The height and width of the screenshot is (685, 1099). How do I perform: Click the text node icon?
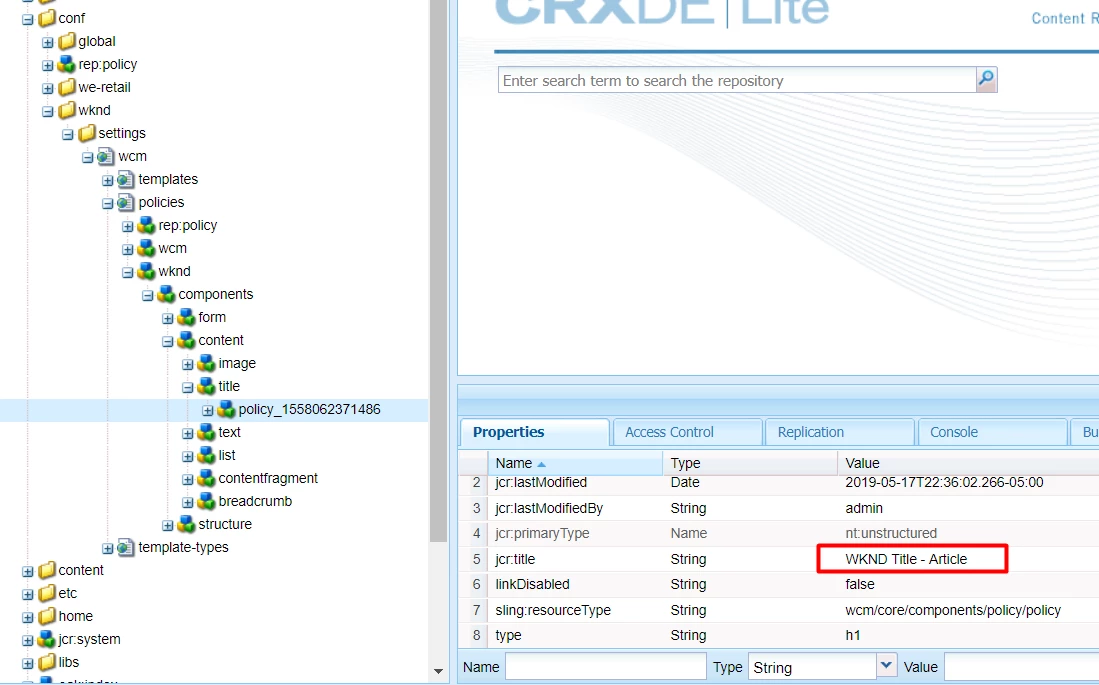coord(206,433)
